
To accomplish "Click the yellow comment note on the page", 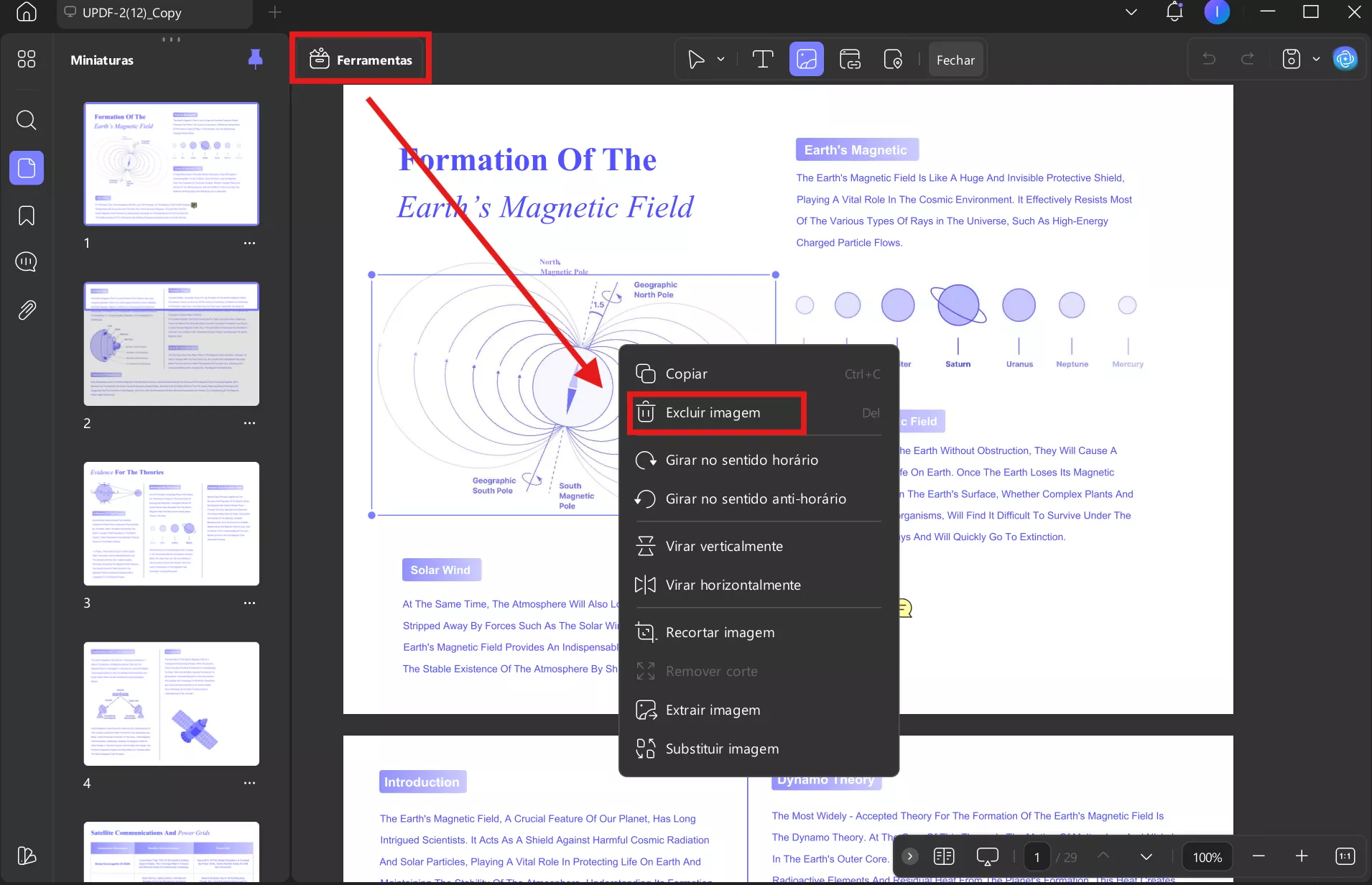I will click(x=904, y=608).
